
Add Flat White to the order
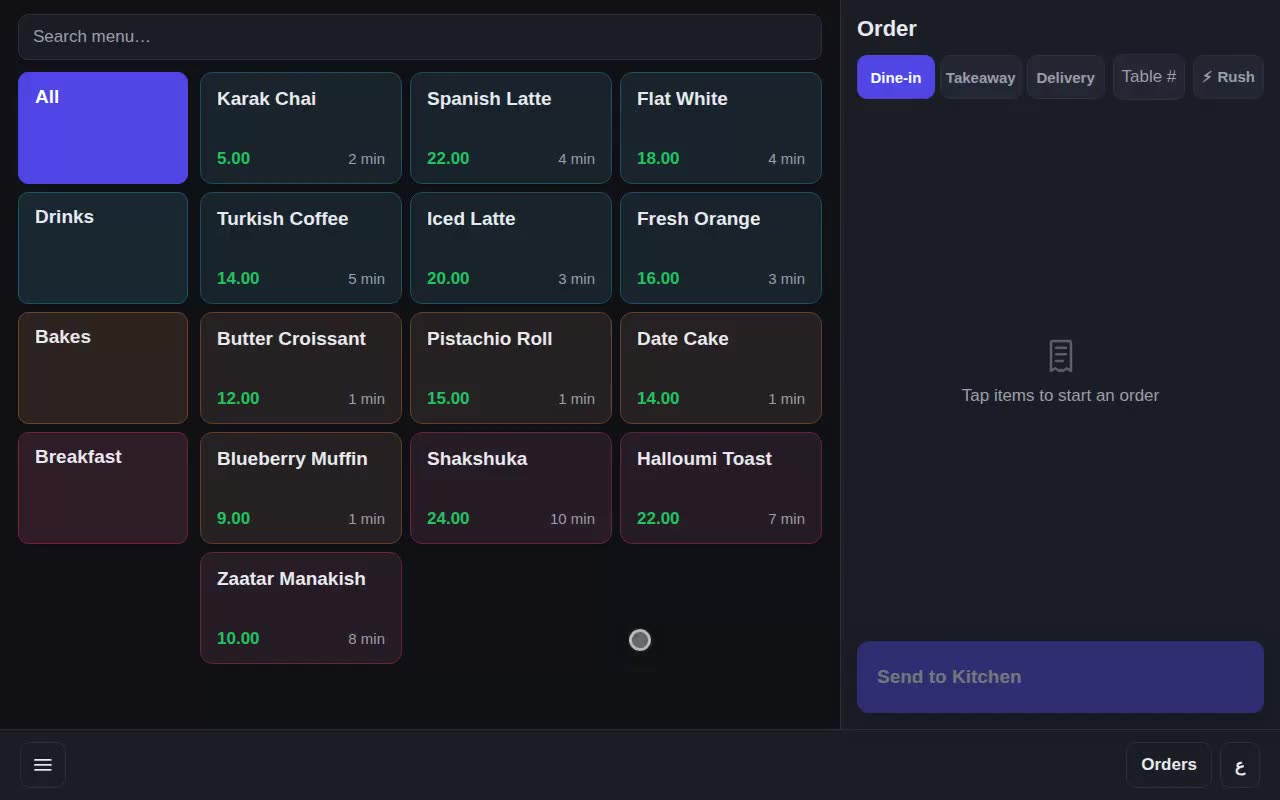point(721,128)
